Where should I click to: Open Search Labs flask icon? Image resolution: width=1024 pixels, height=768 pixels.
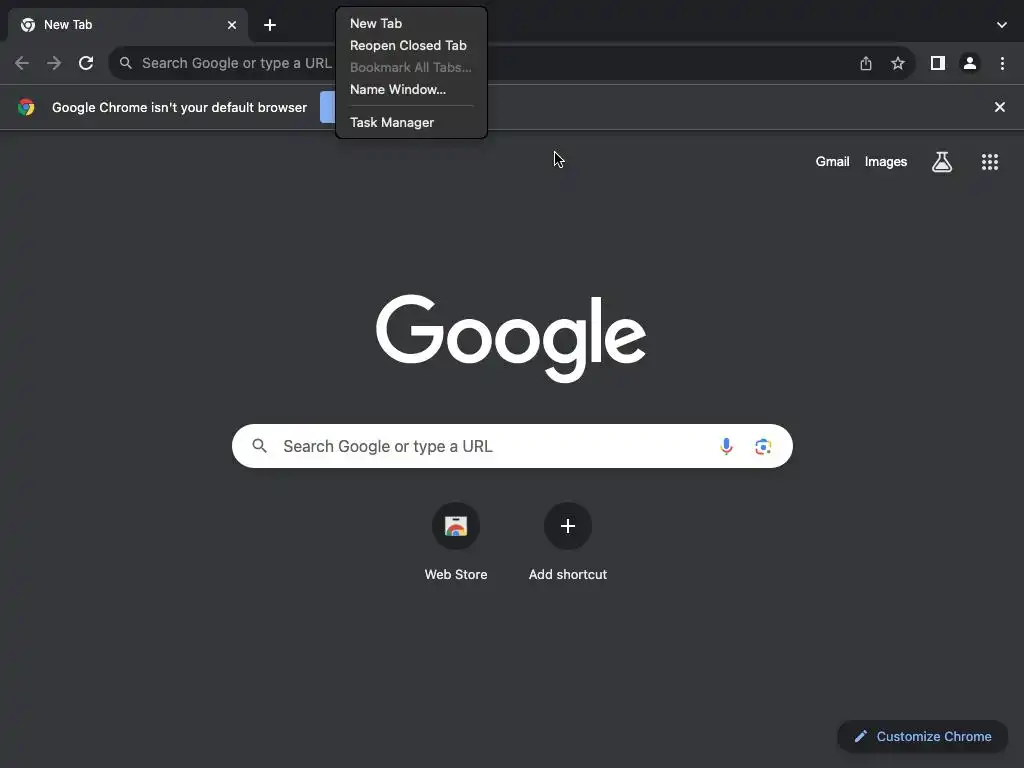pos(942,162)
